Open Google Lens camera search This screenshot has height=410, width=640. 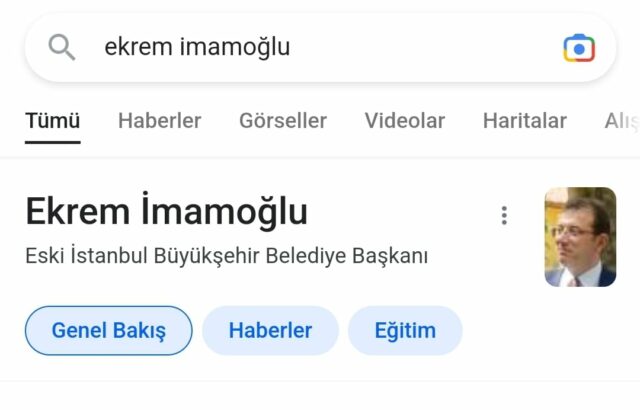pyautogui.click(x=579, y=48)
